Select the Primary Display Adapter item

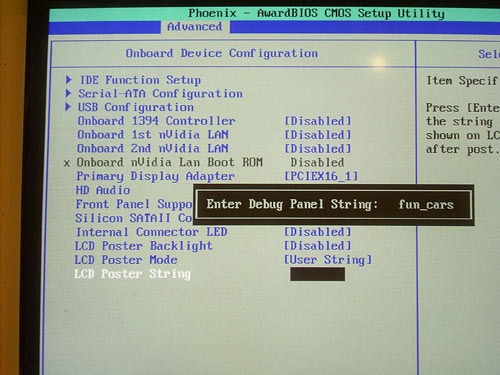tap(156, 176)
